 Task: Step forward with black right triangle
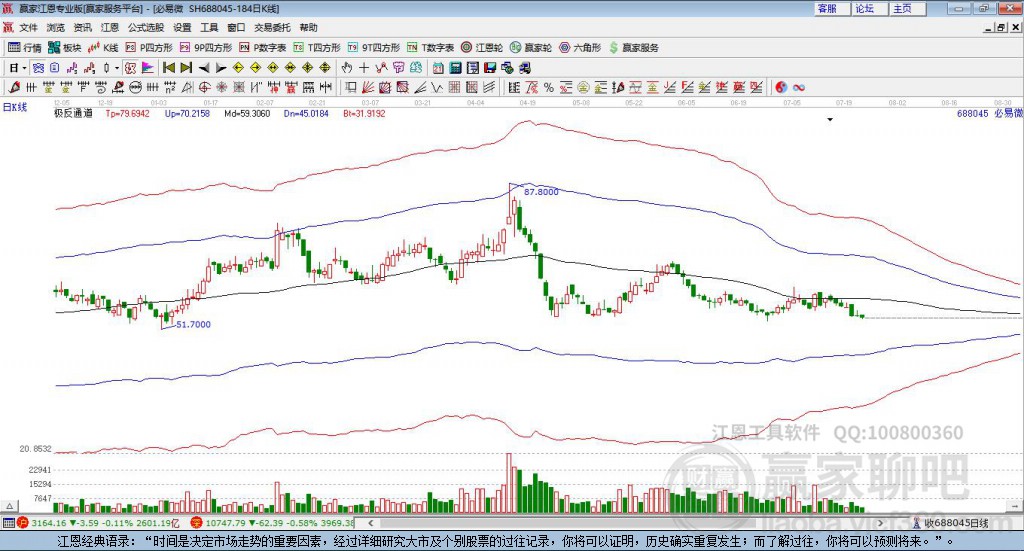[x=221, y=68]
